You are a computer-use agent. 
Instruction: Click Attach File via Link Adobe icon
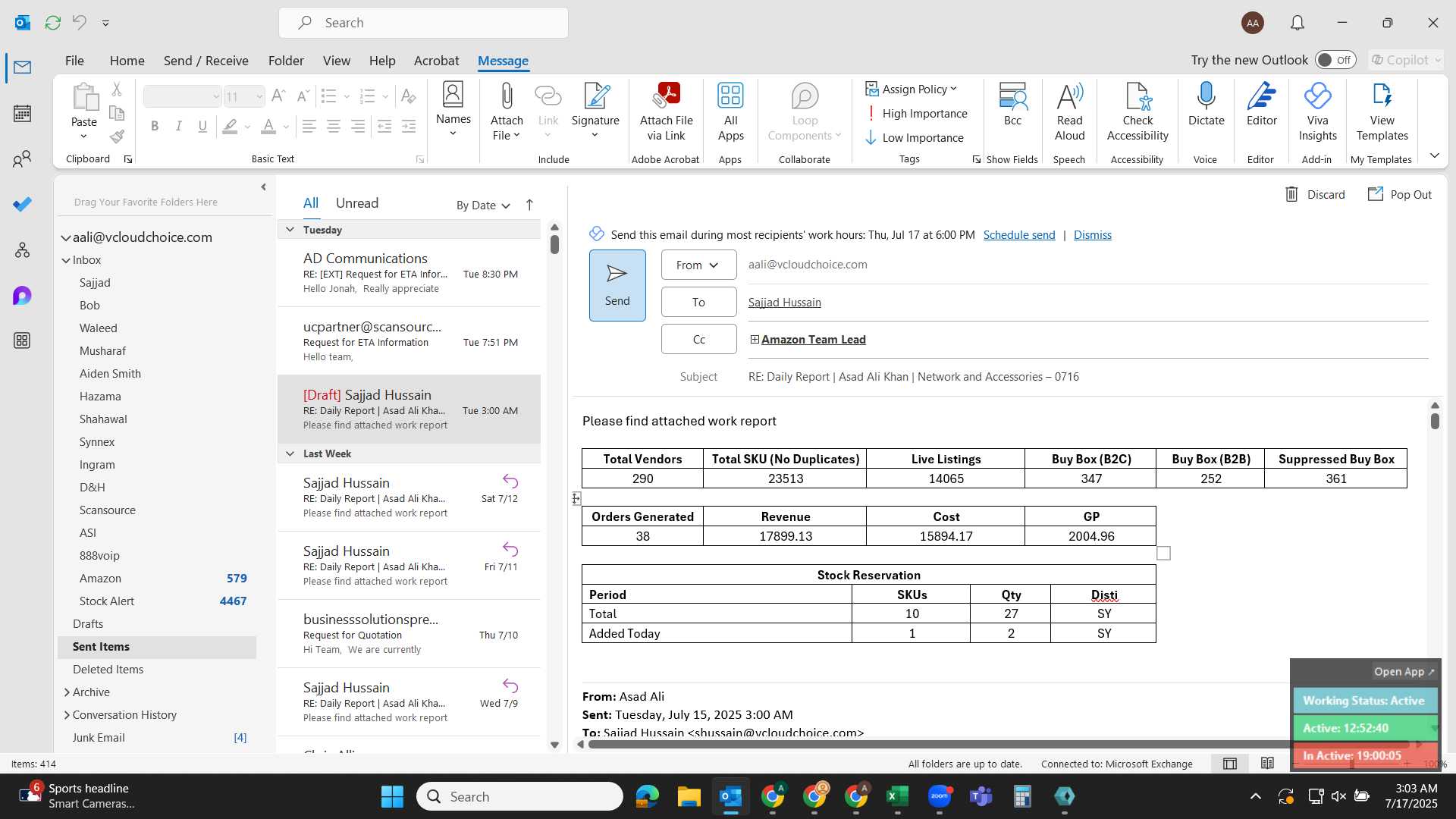666,111
